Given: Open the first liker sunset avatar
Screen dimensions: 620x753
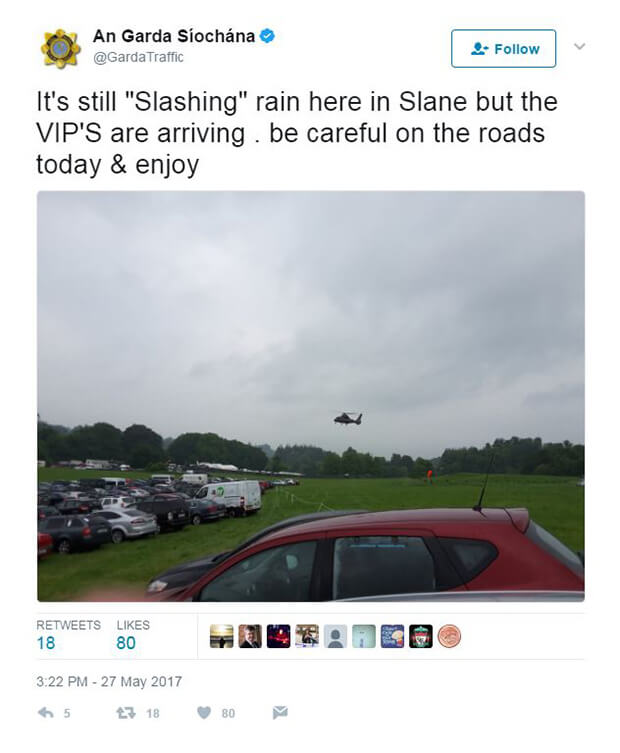Looking at the screenshot, I should coord(221,636).
